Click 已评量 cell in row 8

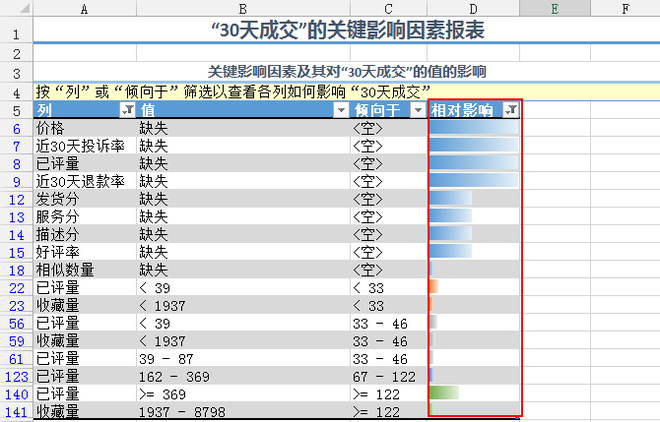[x=85, y=163]
